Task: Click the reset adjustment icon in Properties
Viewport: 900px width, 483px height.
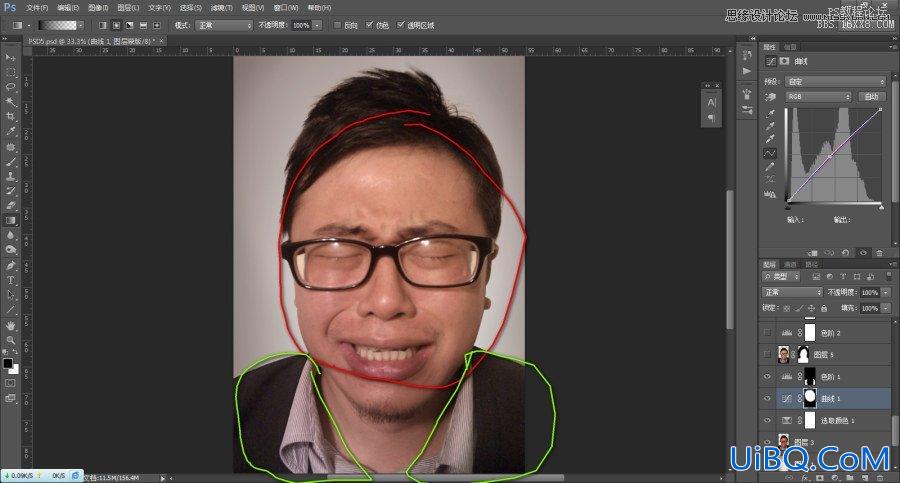Action: 845,252
